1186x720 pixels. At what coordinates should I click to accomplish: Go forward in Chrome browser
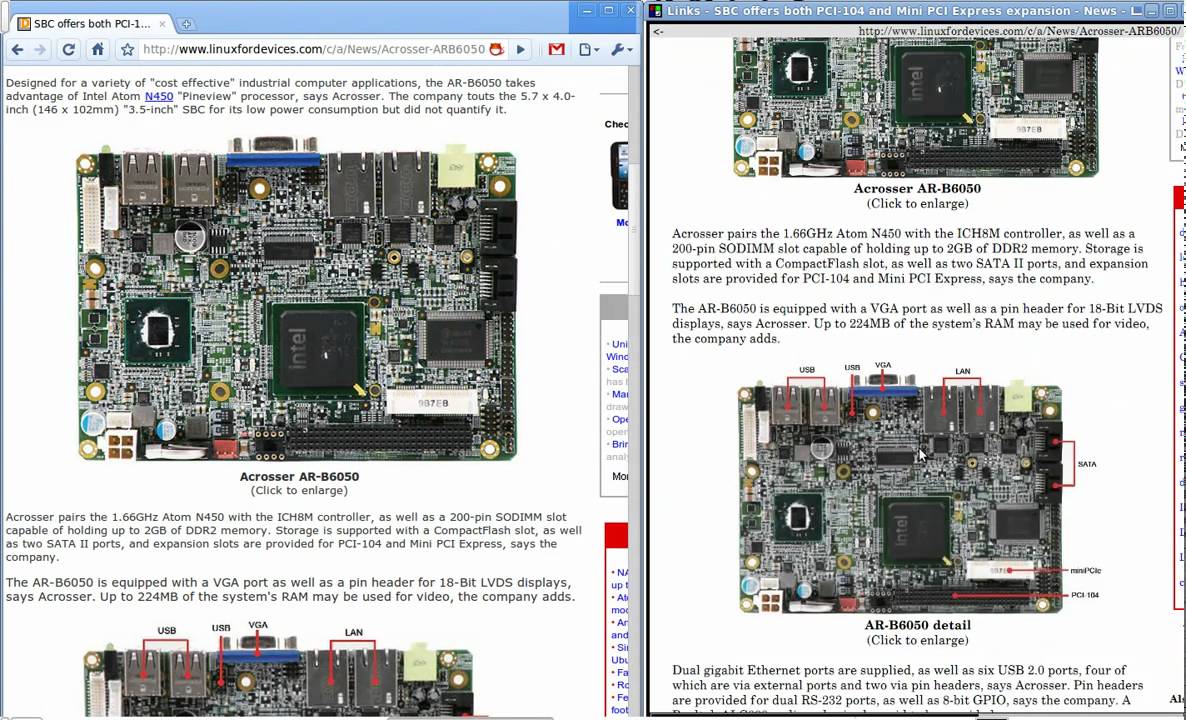coord(40,50)
